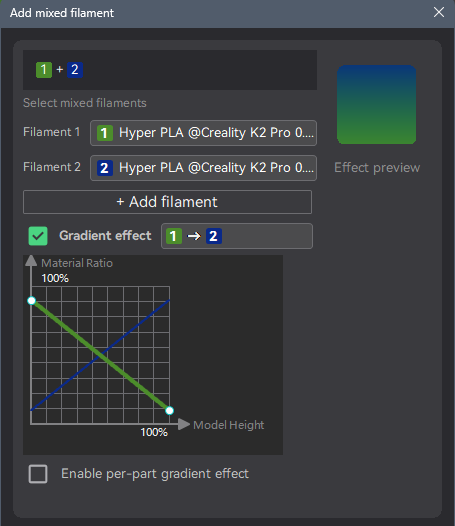Uncheck the Gradient effect checkbox
Viewport: 455px width, 526px height.
click(x=38, y=236)
